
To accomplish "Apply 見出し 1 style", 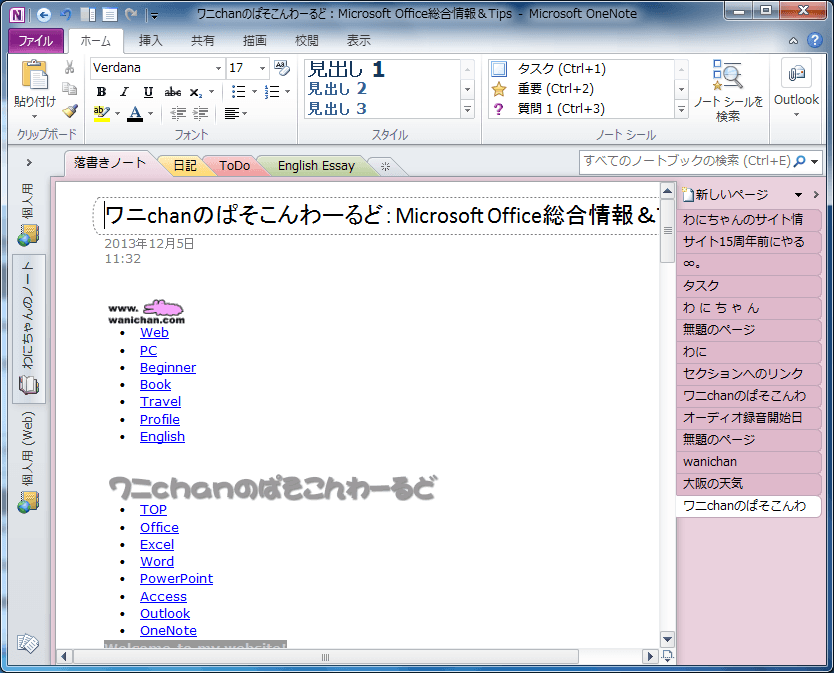I will pos(346,69).
